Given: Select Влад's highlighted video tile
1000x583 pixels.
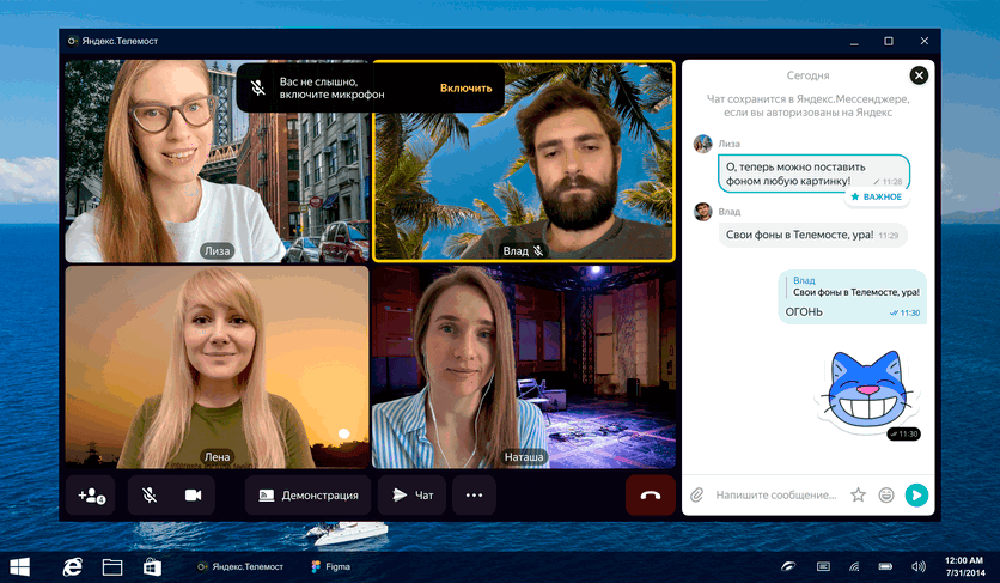Looking at the screenshot, I should pos(524,161).
